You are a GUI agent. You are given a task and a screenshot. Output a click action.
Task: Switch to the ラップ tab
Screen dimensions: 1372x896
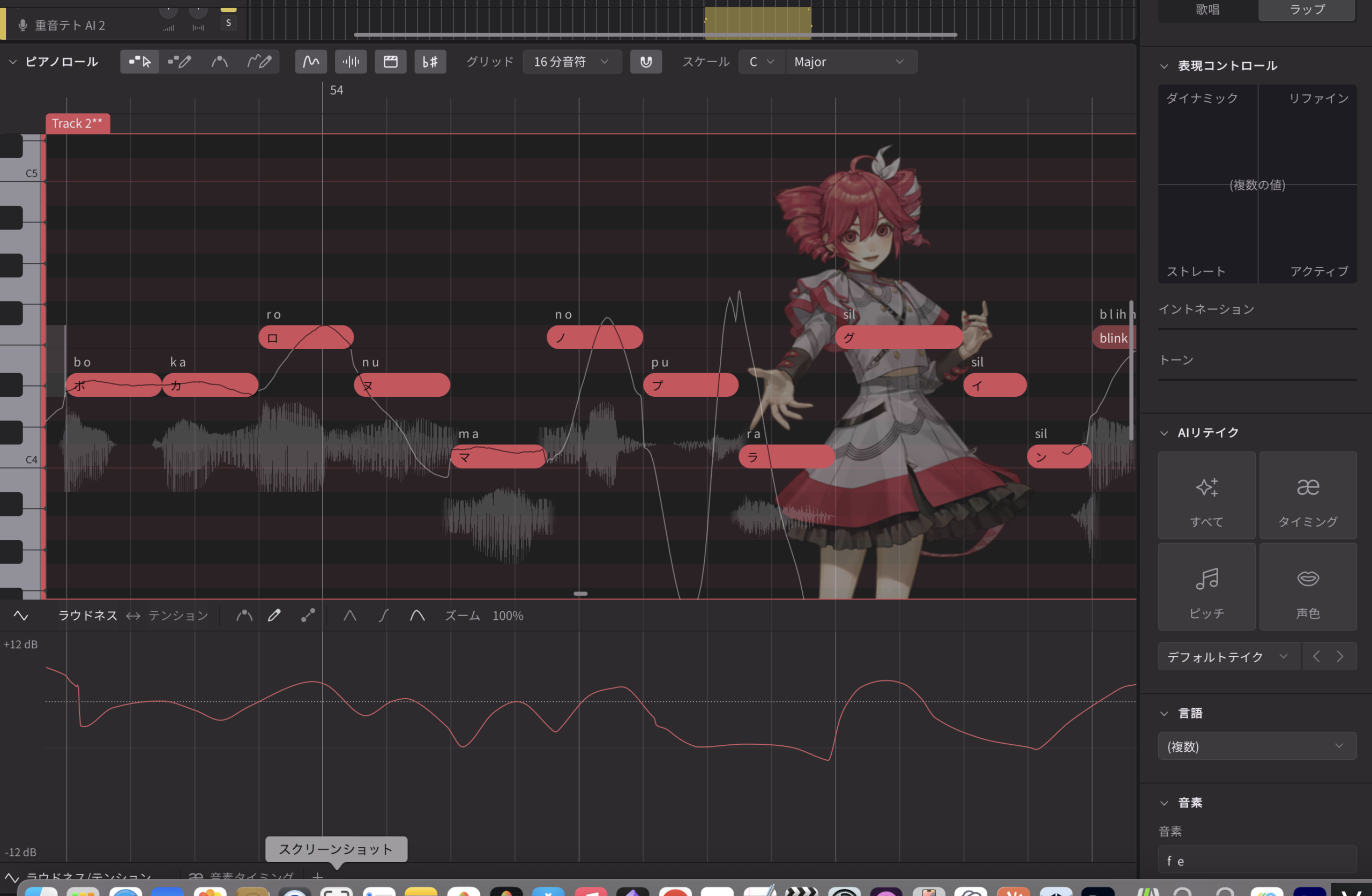(x=1307, y=9)
